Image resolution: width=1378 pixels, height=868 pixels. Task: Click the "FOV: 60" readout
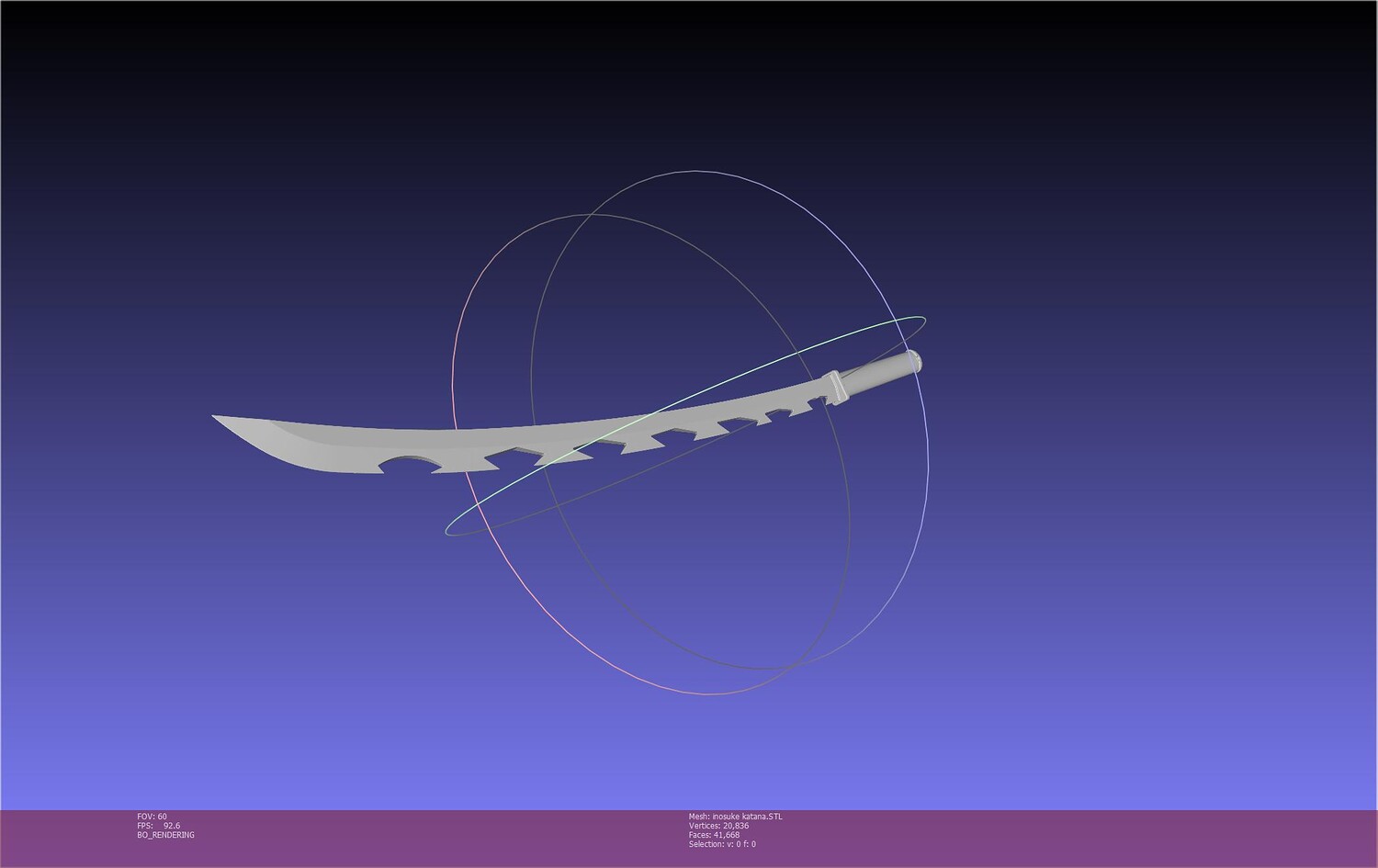click(152, 817)
